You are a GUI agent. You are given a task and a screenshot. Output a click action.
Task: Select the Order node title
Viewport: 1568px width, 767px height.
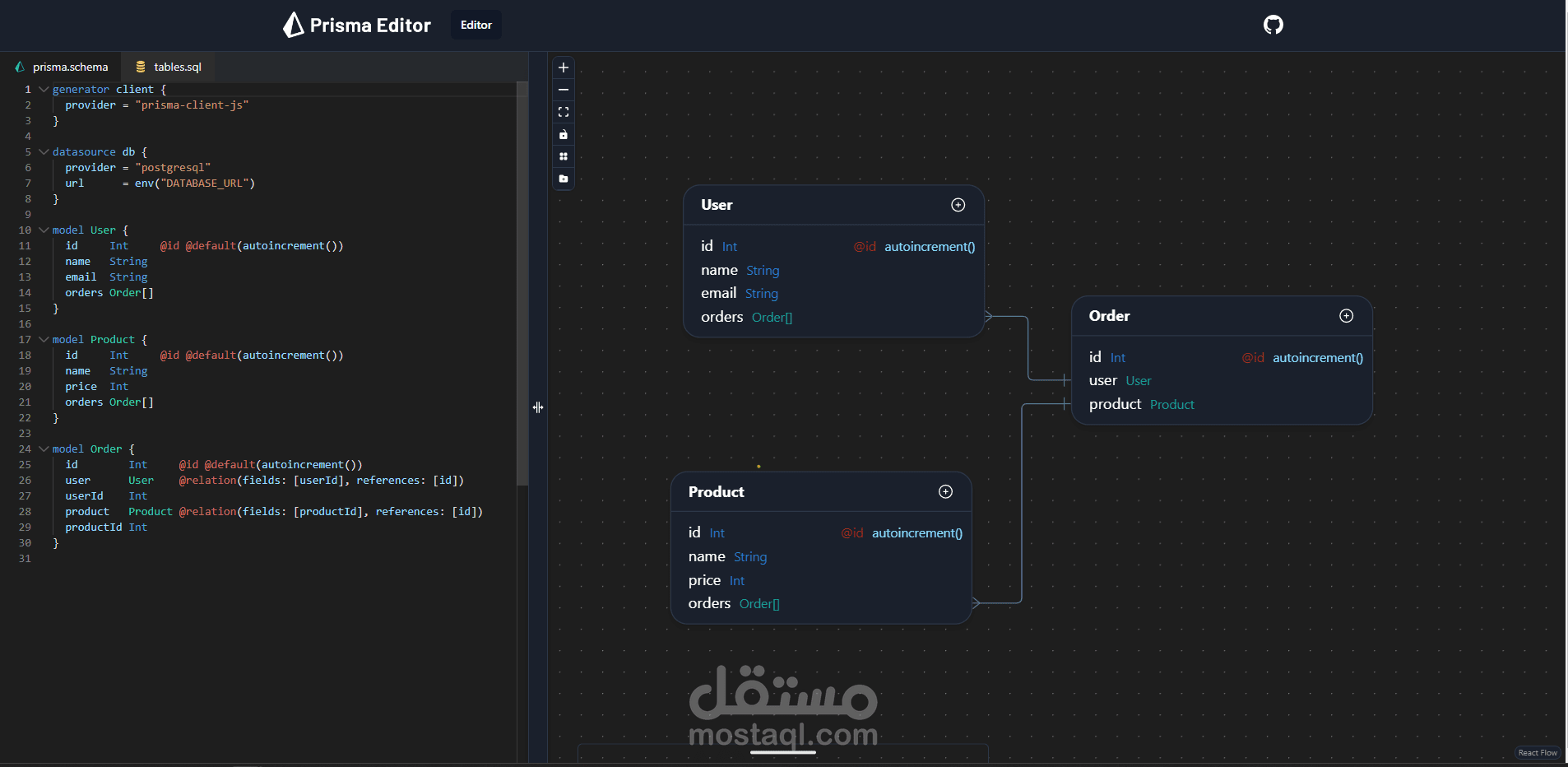(x=1109, y=316)
